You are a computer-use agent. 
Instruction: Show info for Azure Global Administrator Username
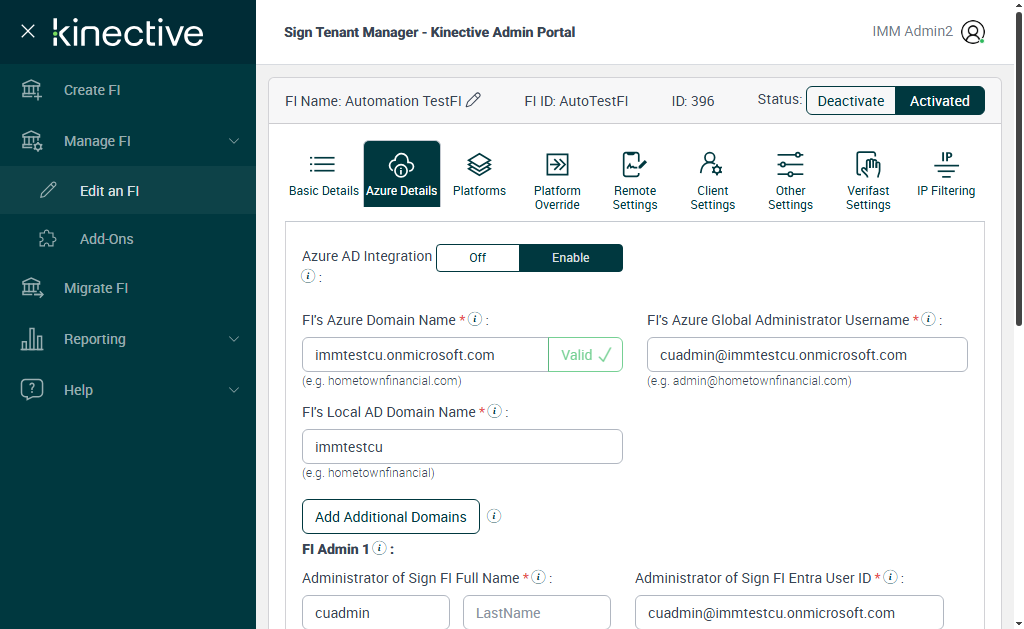click(928, 319)
